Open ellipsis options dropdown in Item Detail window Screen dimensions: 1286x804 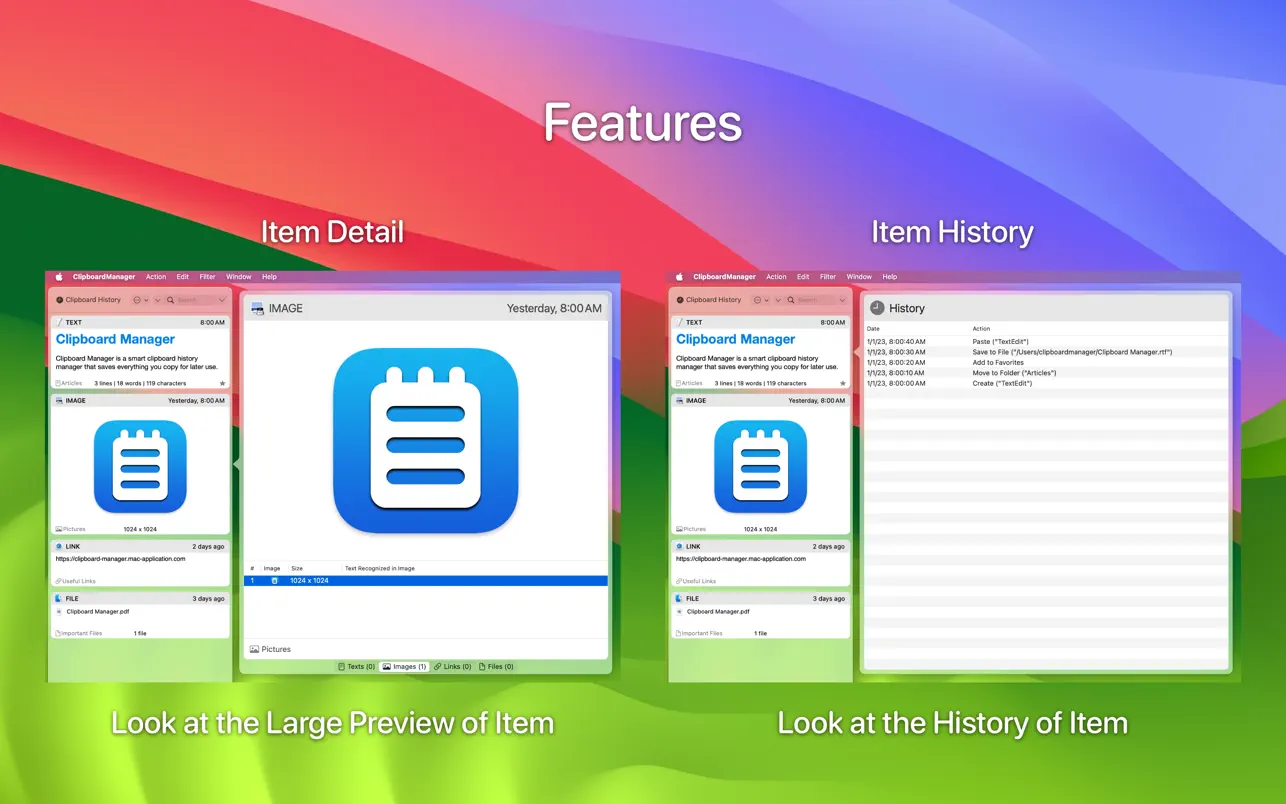[140, 300]
